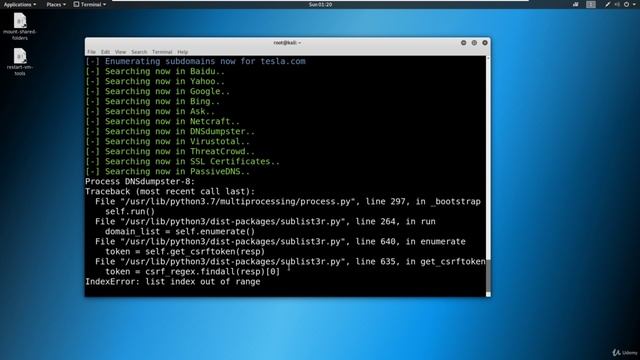
Task: Open the restart-vm-tools desktop file
Action: (20, 62)
